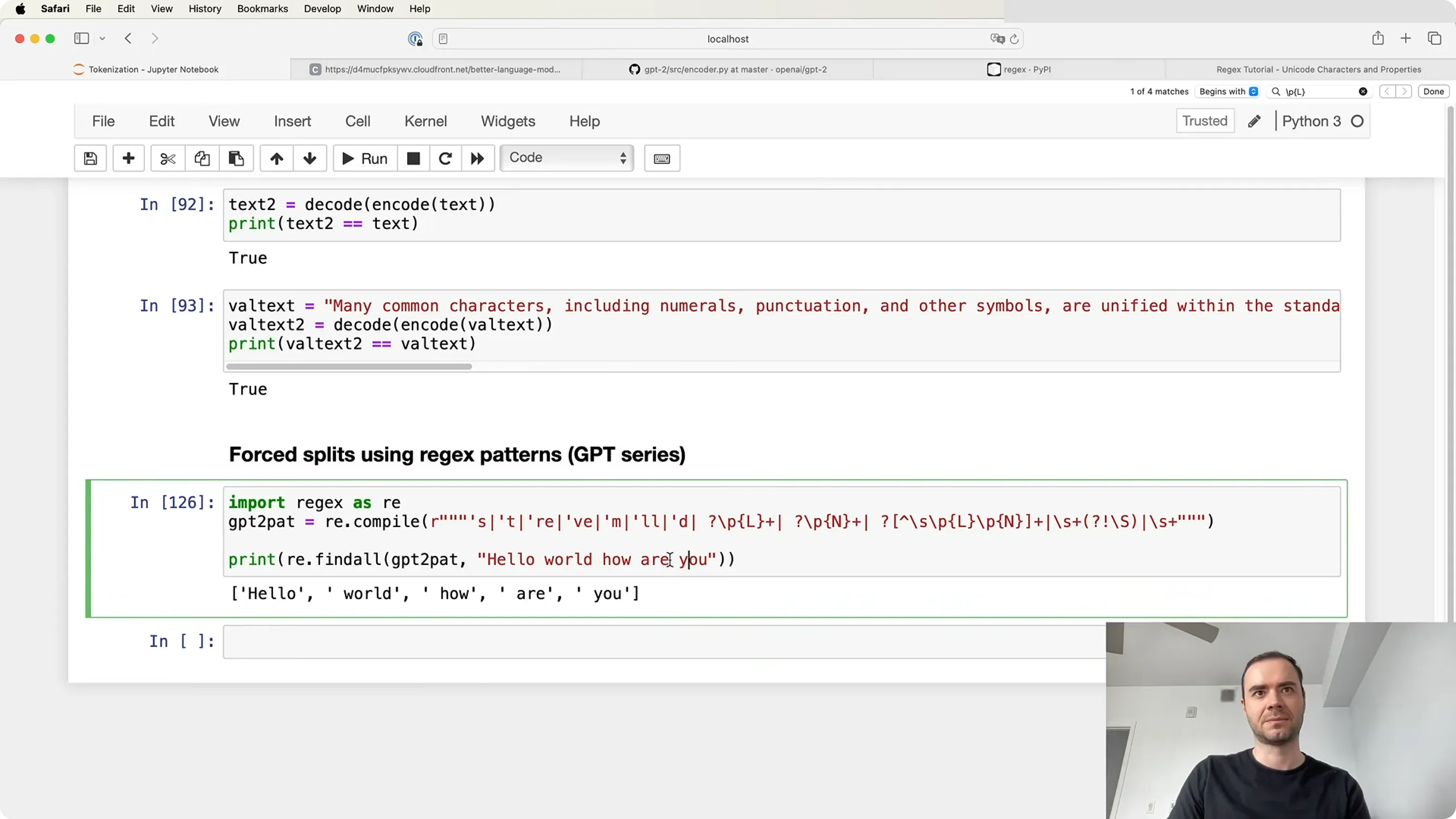Open the cell type Code dropdown
Image resolution: width=1456 pixels, height=819 pixels.
click(567, 158)
